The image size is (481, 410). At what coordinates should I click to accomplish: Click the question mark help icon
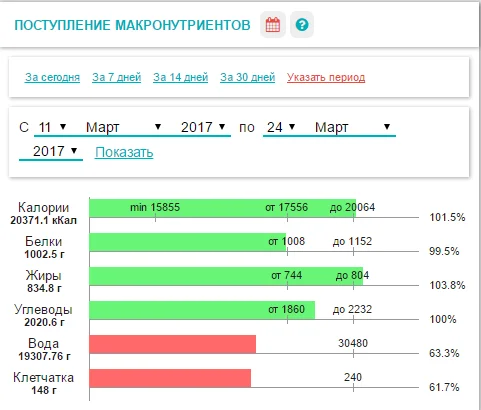click(302, 25)
